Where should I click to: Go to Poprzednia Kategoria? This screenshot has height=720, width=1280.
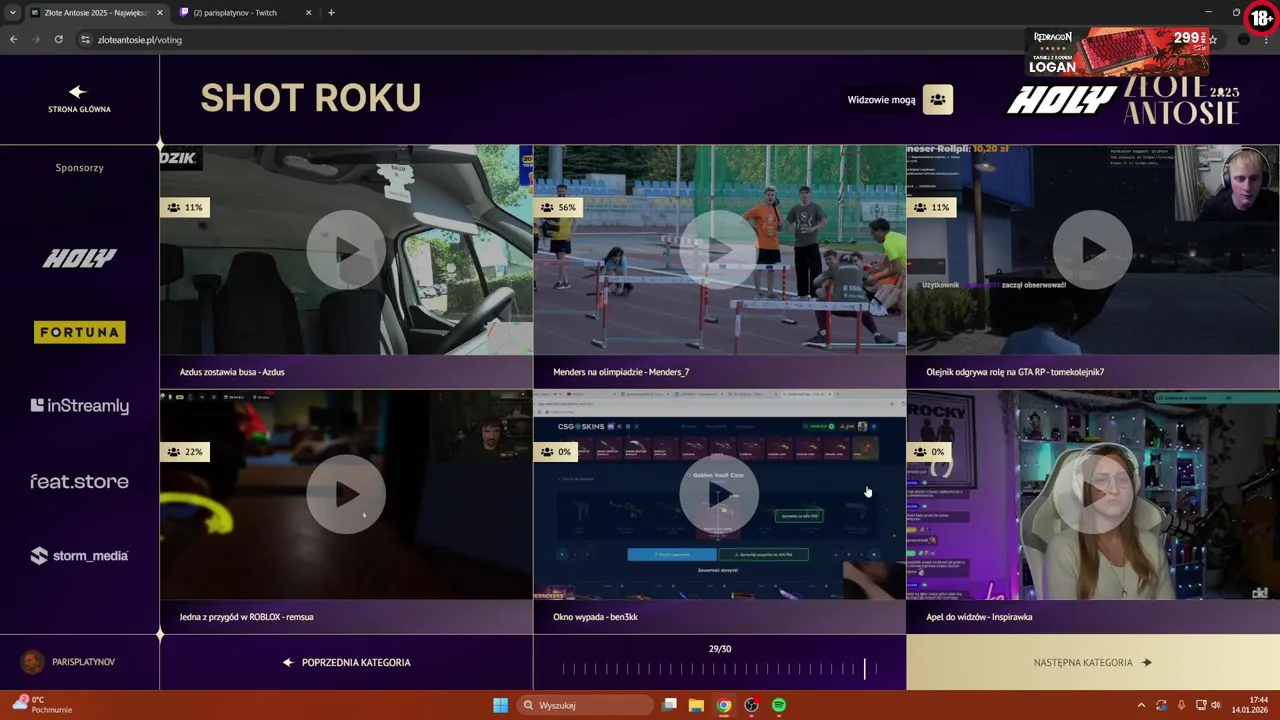346,662
